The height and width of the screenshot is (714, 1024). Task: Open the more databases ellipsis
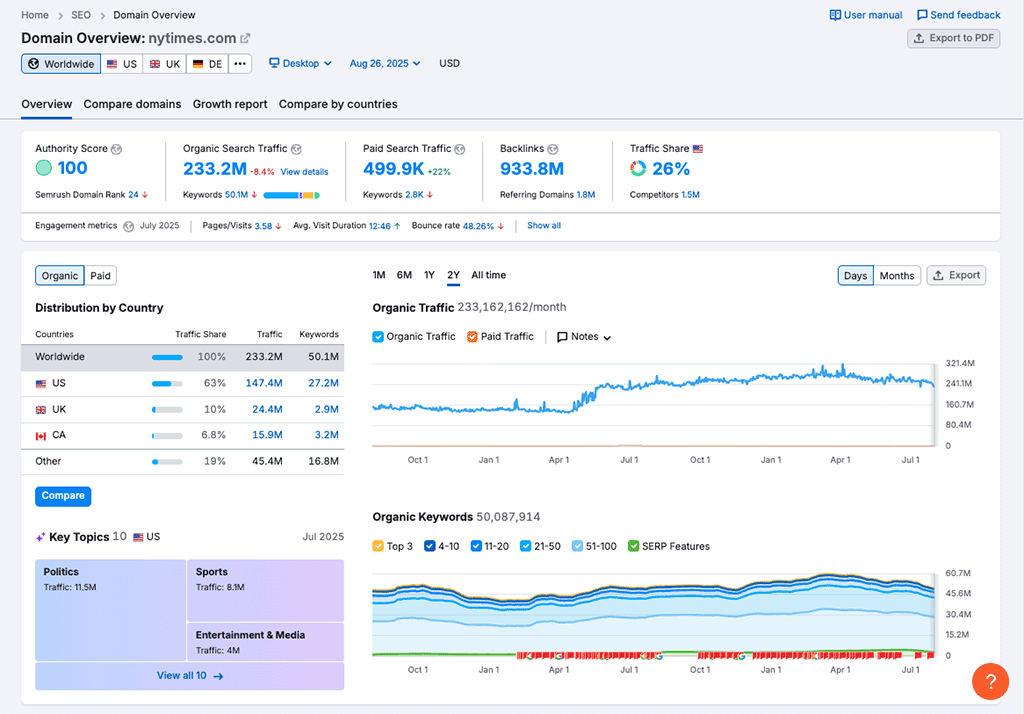point(240,64)
